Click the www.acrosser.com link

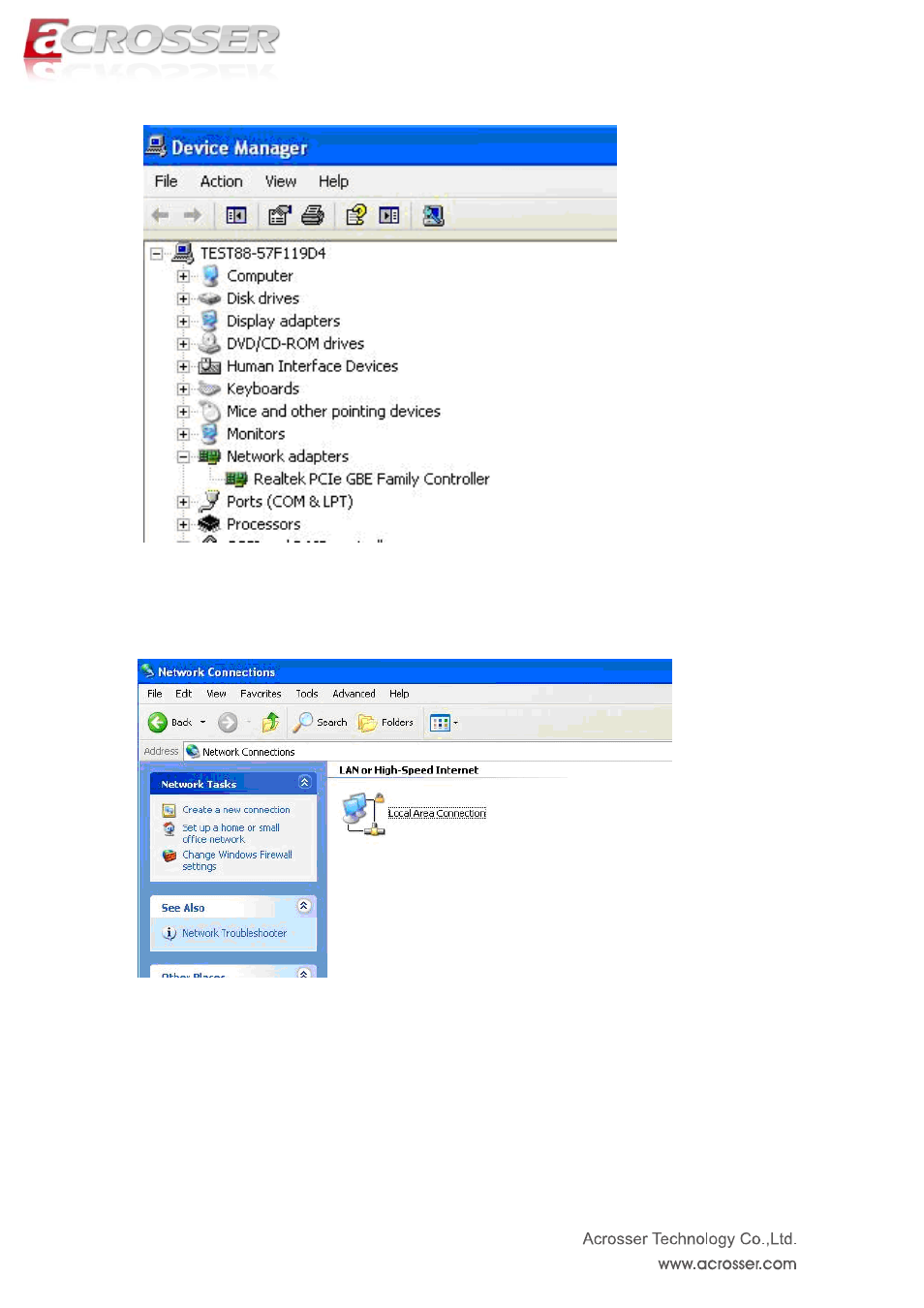(x=727, y=1263)
